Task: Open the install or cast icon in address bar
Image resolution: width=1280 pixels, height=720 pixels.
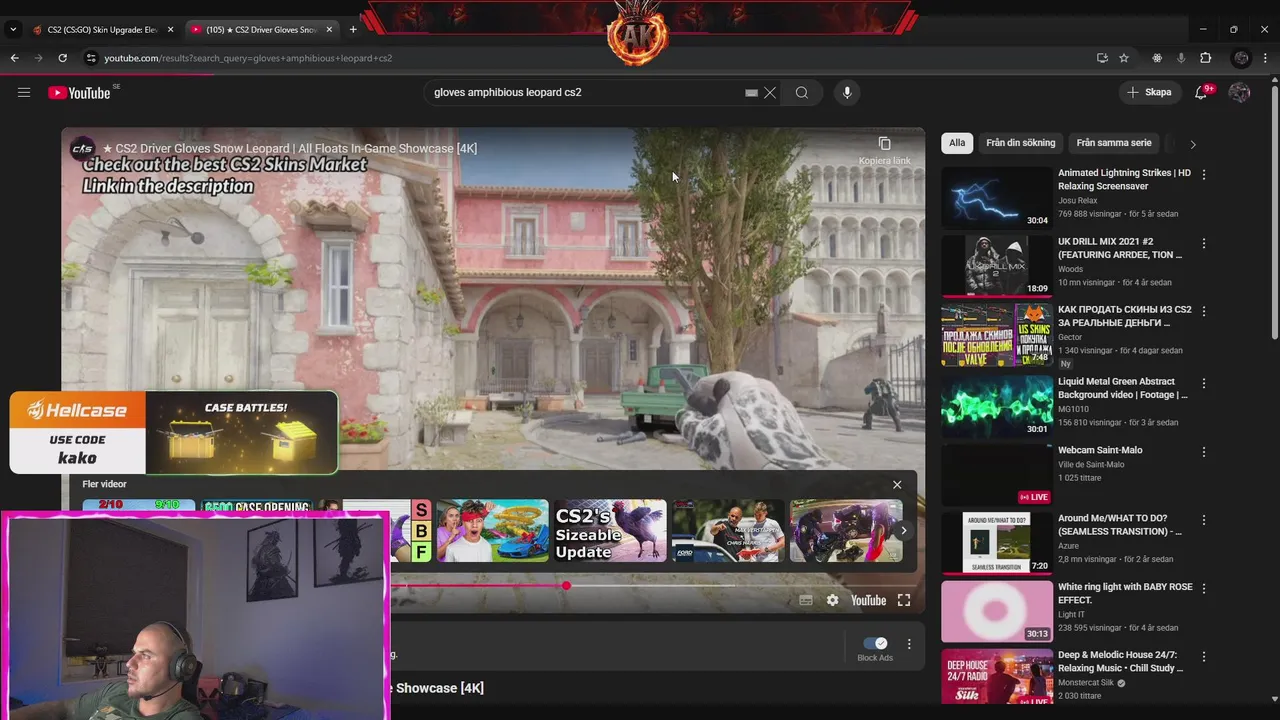Action: coord(1102,58)
